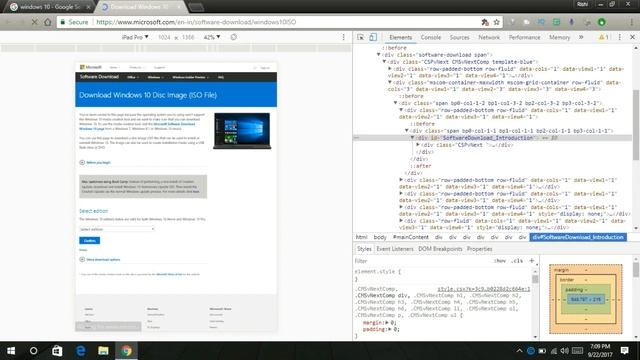This screenshot has width=640, height=360.
Task: Open device toolbar more options menu
Action: tap(344, 37)
